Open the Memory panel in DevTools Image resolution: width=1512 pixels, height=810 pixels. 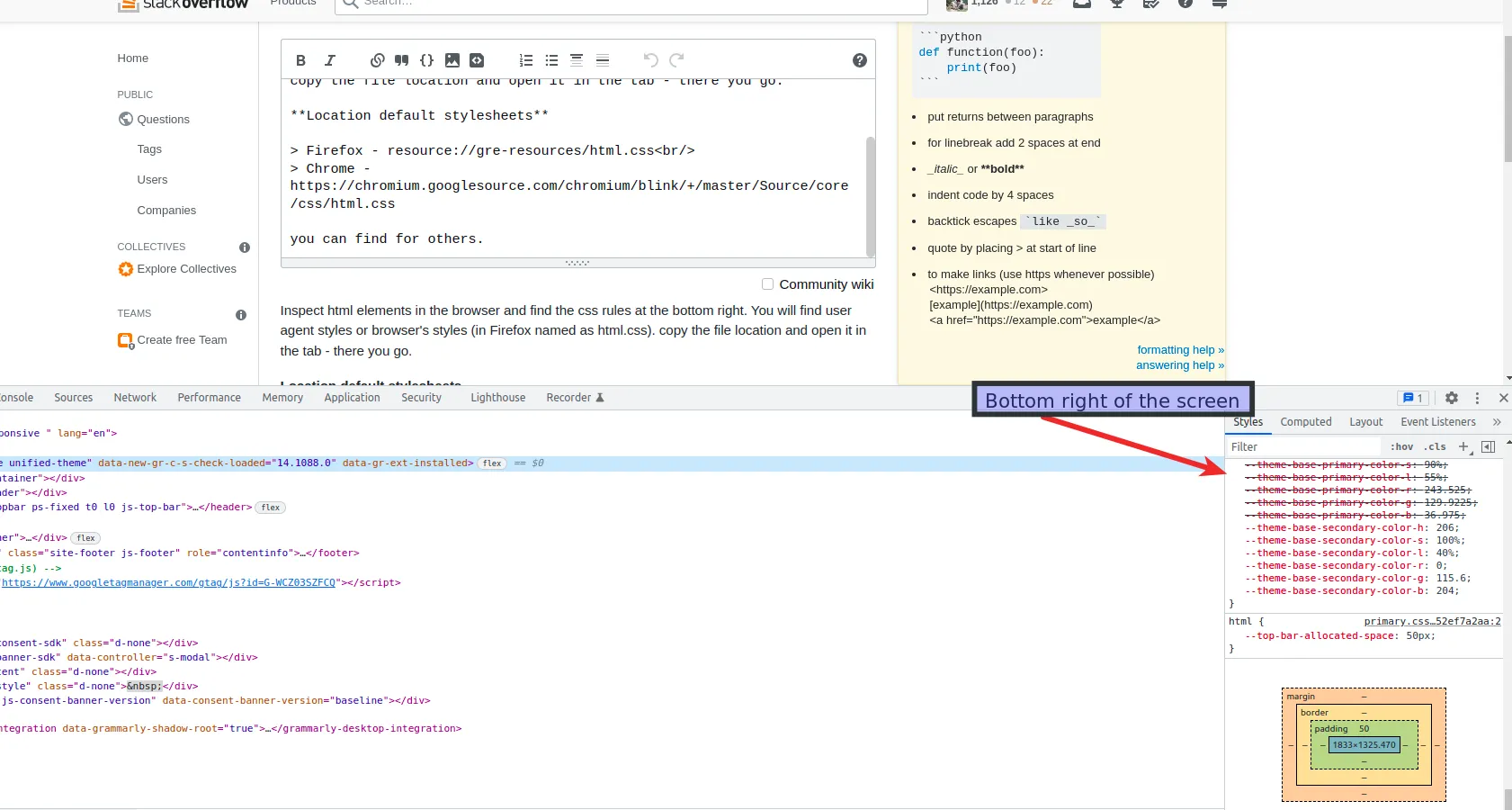point(282,398)
